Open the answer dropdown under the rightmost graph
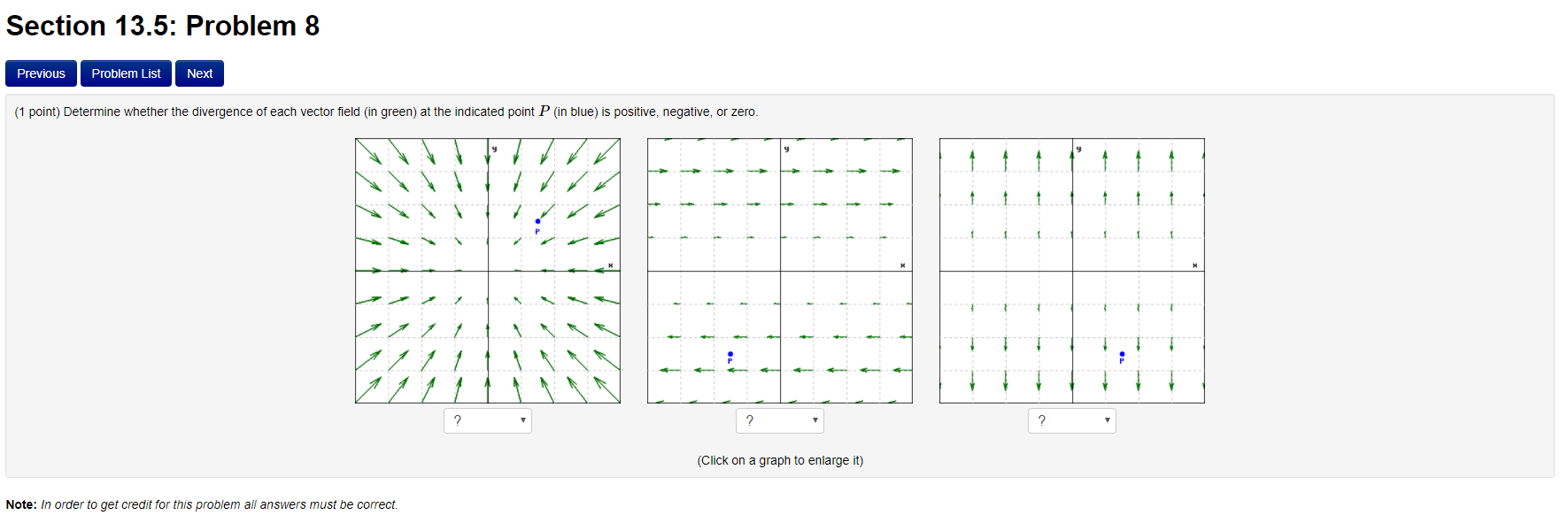The width and height of the screenshot is (1568, 523). point(1071,420)
